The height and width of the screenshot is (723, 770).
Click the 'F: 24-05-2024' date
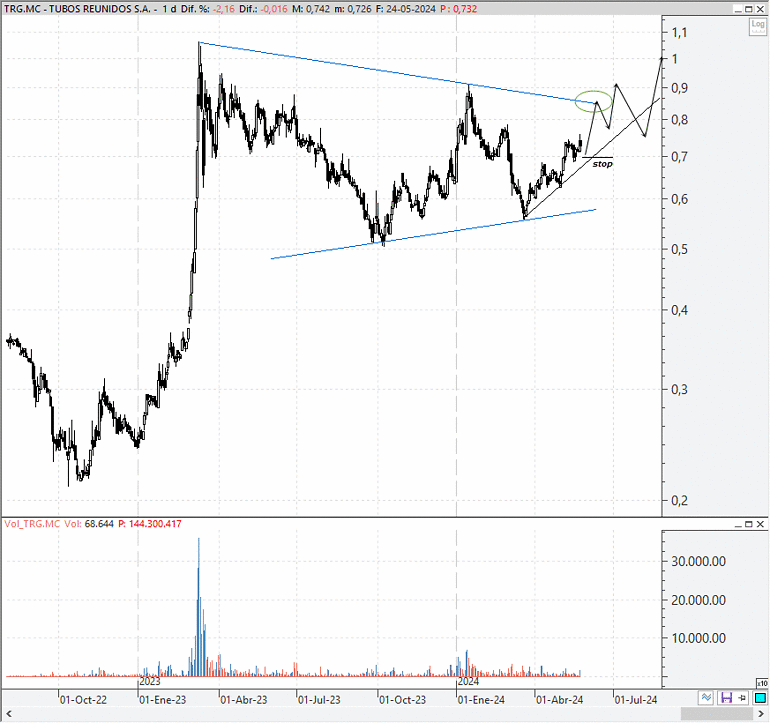[x=406, y=9]
